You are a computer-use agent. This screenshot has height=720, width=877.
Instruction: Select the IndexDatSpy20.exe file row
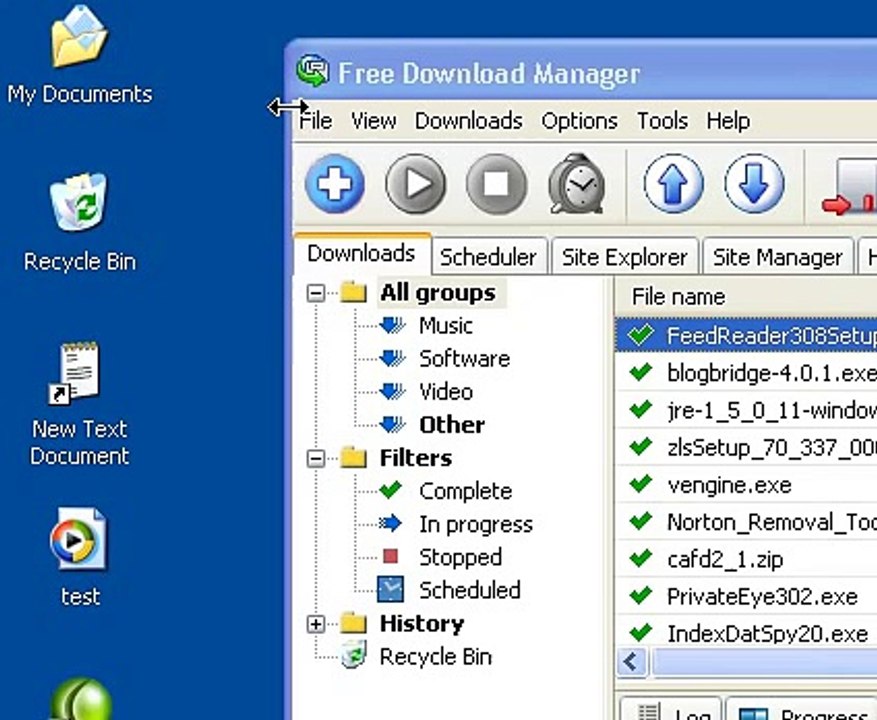coord(746,633)
